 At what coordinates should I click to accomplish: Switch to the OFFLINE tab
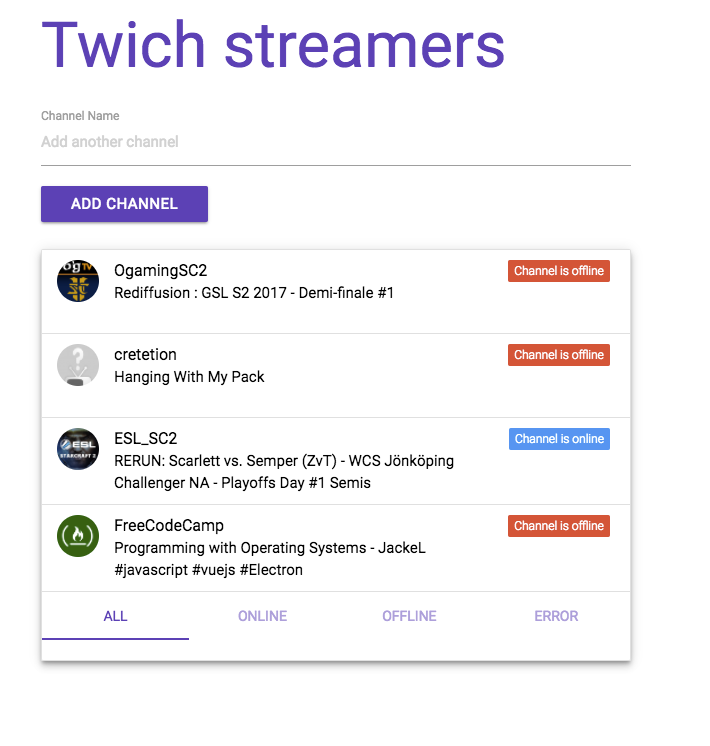[409, 616]
